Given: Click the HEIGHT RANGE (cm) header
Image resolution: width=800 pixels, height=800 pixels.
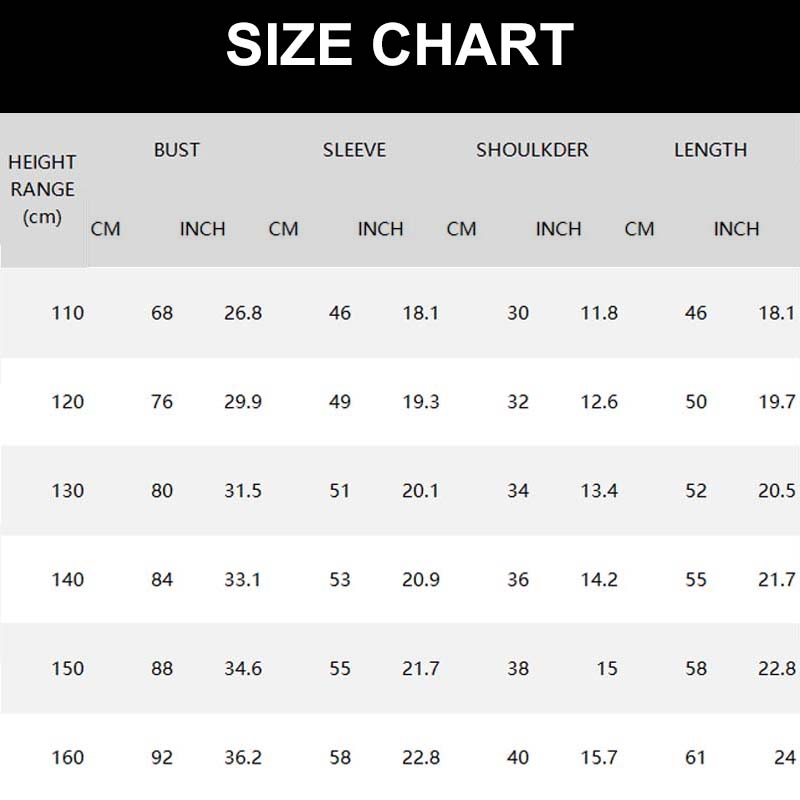Looking at the screenshot, I should pos(42,189).
